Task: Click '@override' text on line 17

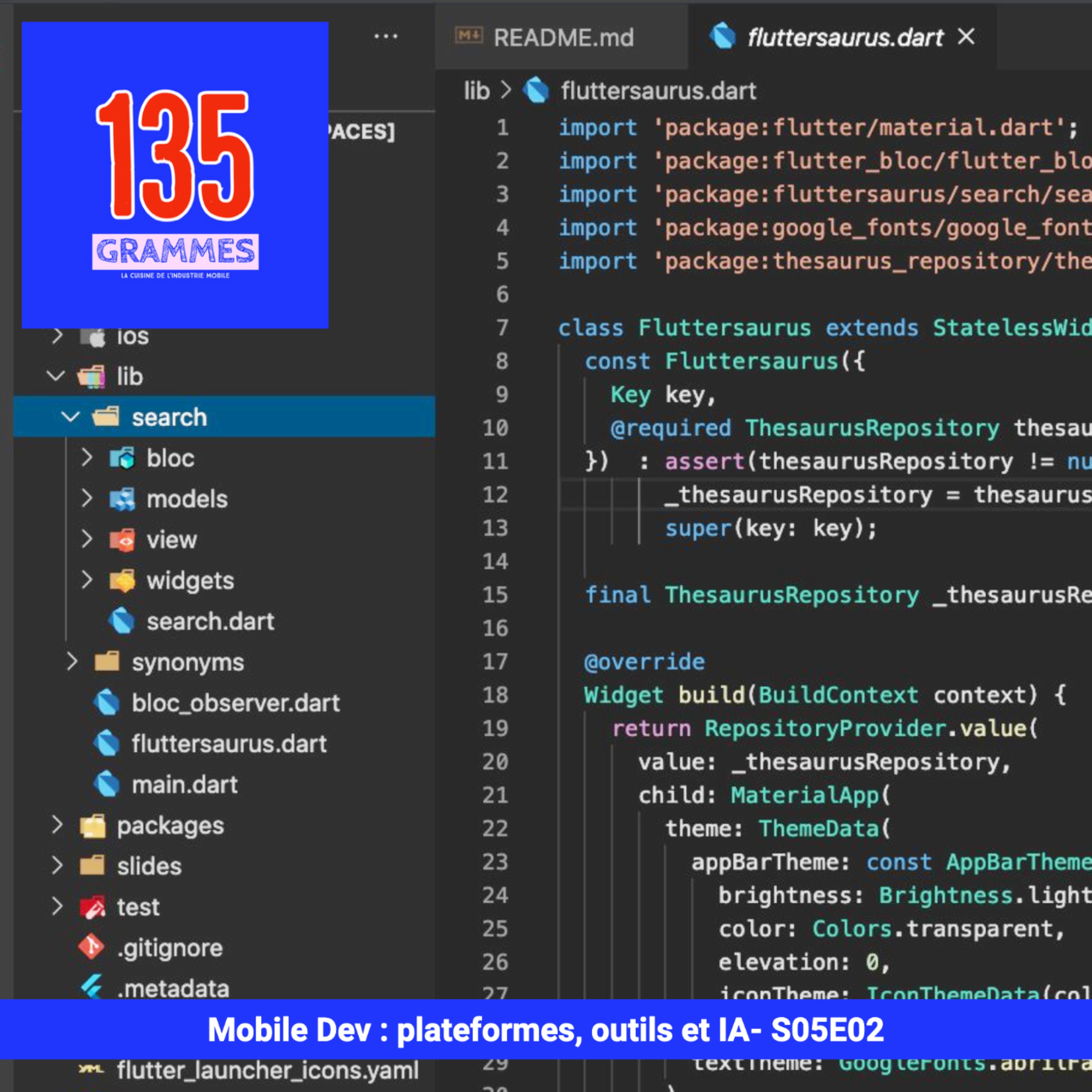Action: [644, 661]
